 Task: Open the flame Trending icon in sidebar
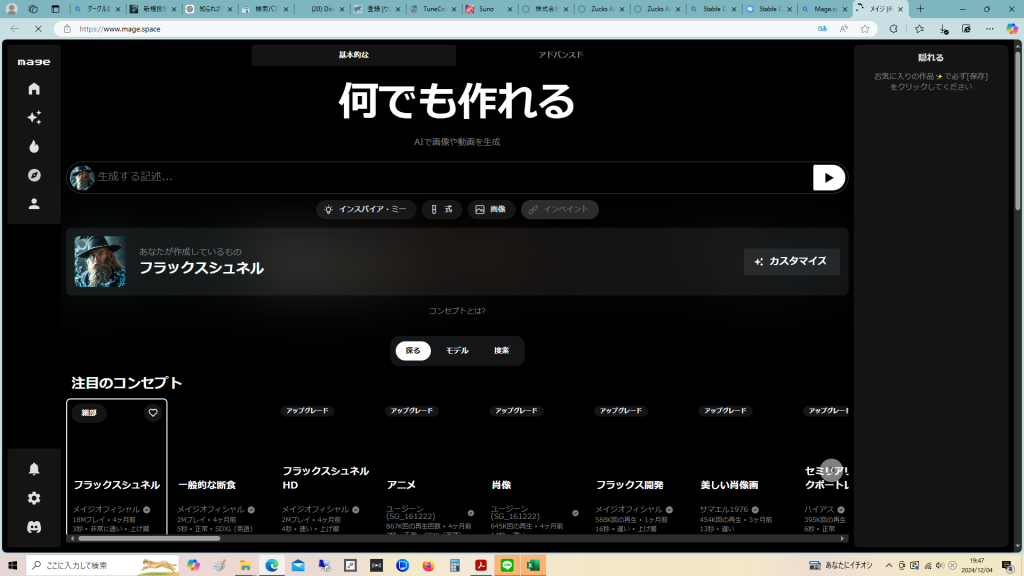tap(34, 146)
